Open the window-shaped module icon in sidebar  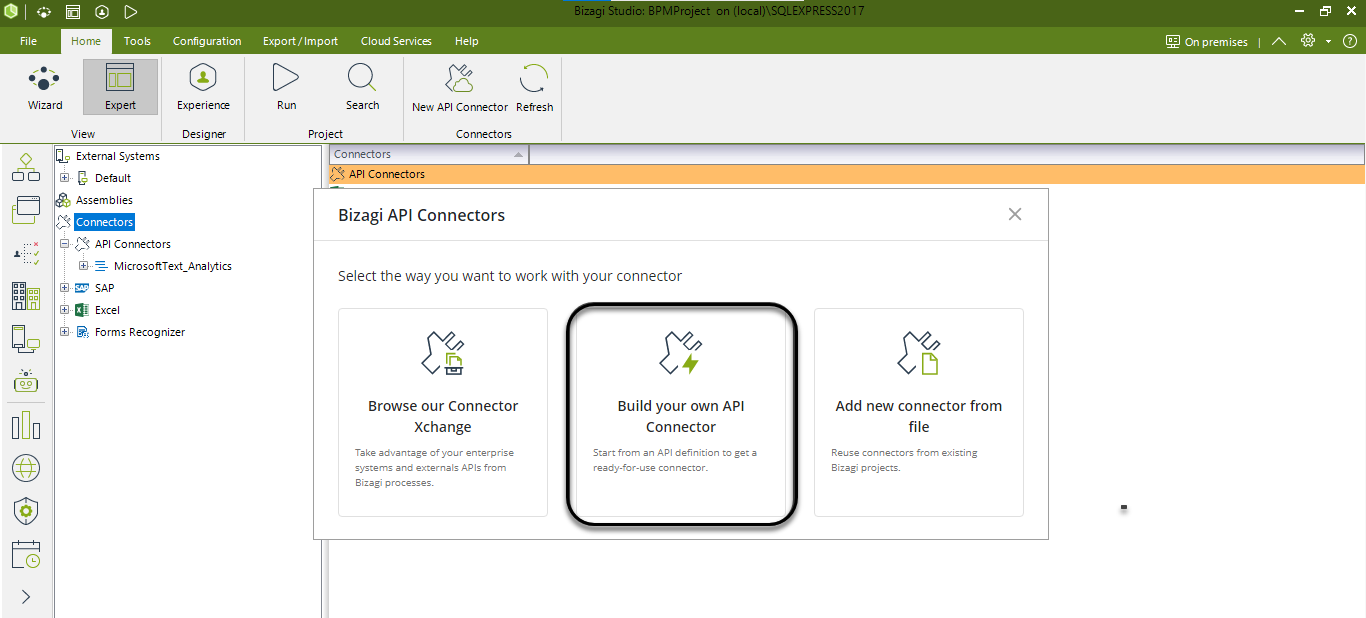(x=26, y=210)
